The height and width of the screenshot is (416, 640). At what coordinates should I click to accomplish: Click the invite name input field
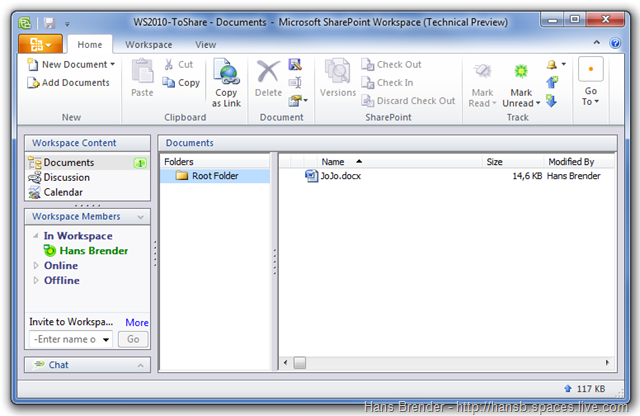click(x=65, y=340)
